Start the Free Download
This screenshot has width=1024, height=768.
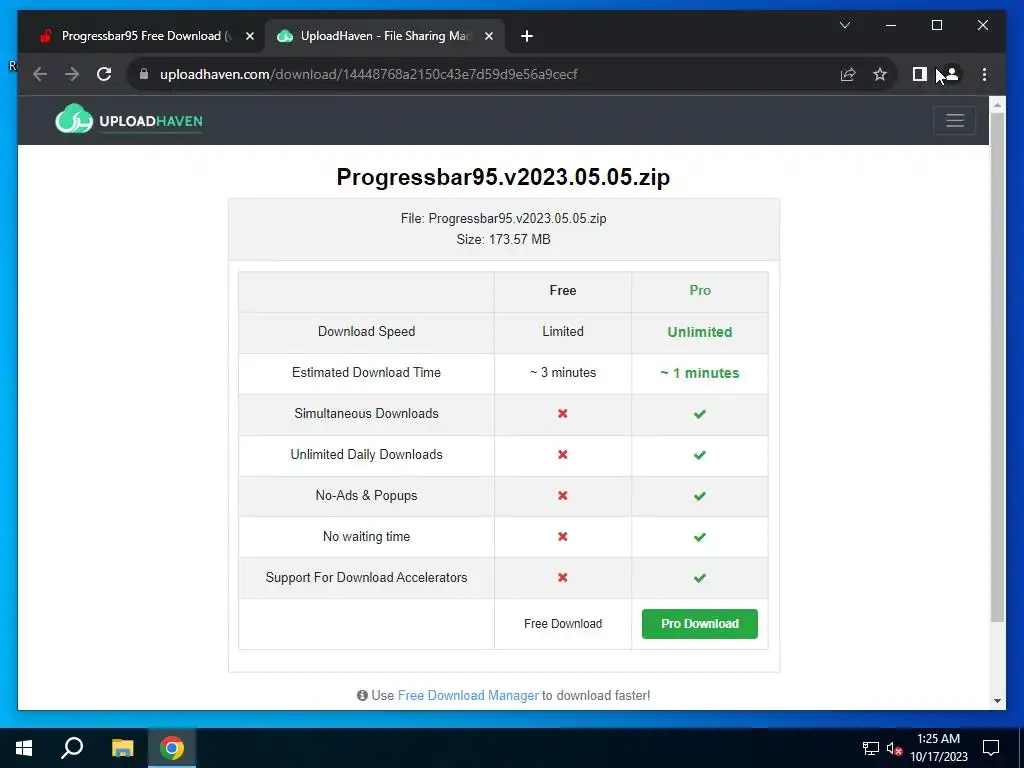click(x=563, y=624)
